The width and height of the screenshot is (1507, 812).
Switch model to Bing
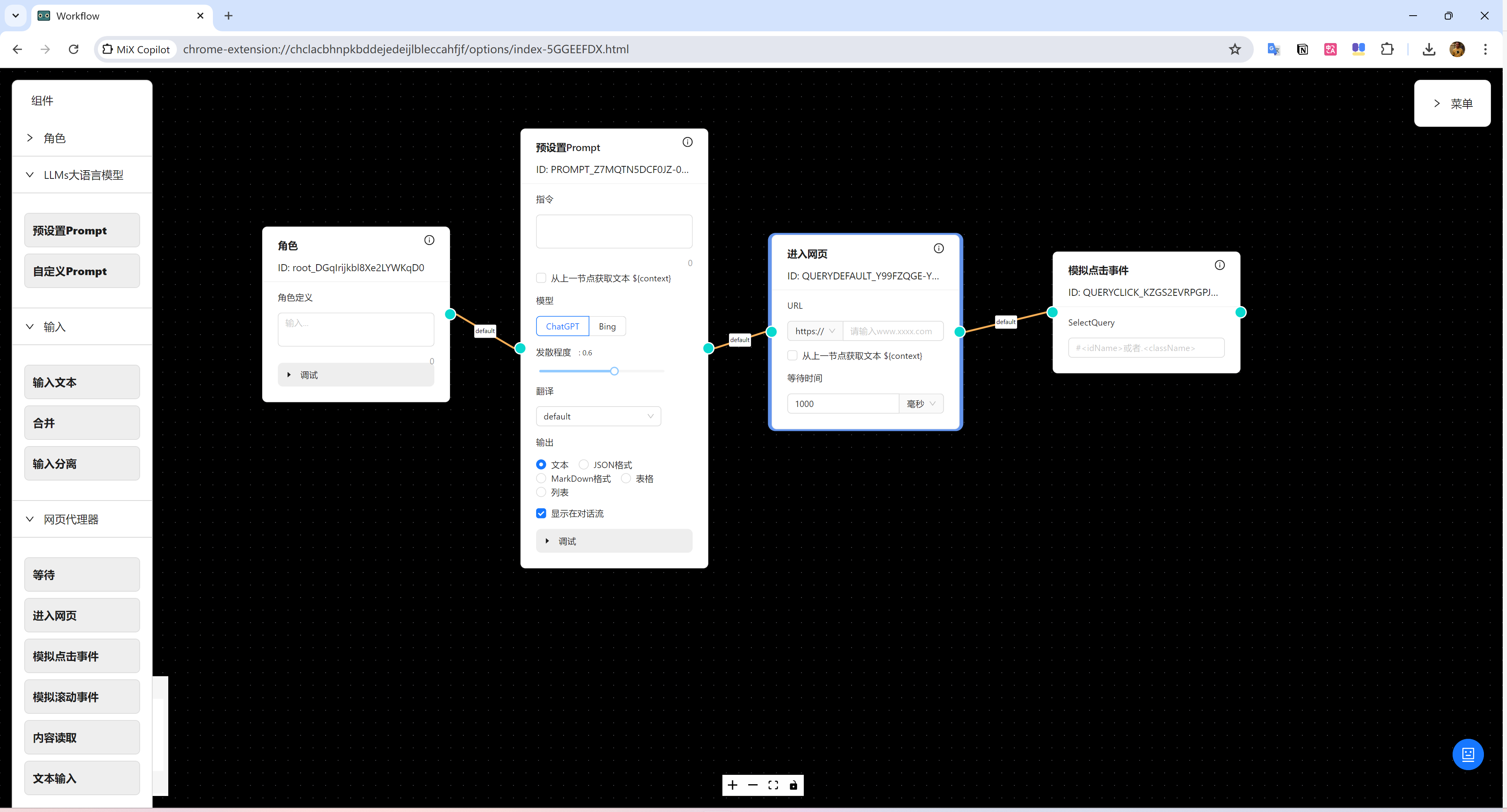(x=607, y=326)
